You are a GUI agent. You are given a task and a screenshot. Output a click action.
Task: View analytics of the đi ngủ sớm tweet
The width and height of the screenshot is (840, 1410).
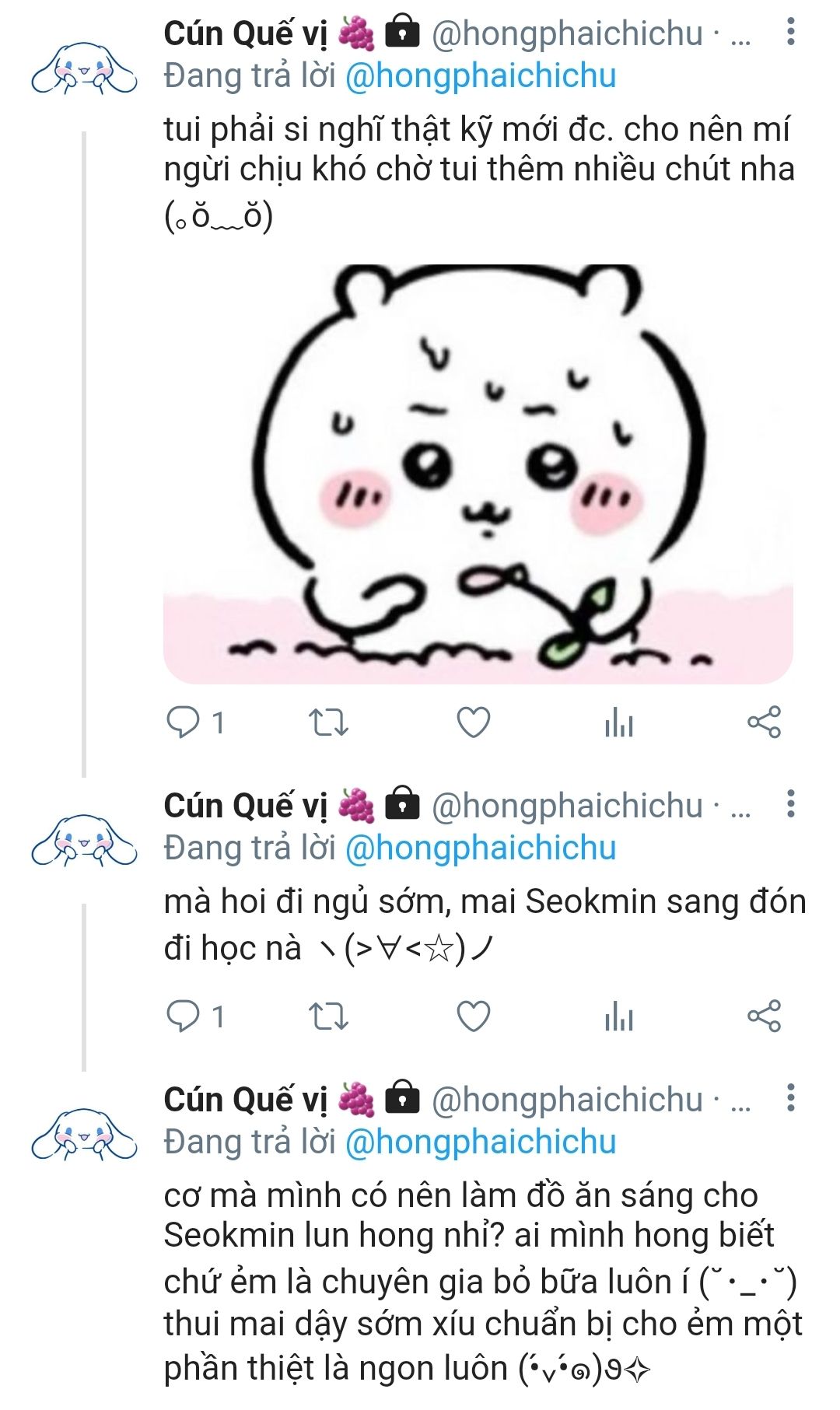point(618,1017)
